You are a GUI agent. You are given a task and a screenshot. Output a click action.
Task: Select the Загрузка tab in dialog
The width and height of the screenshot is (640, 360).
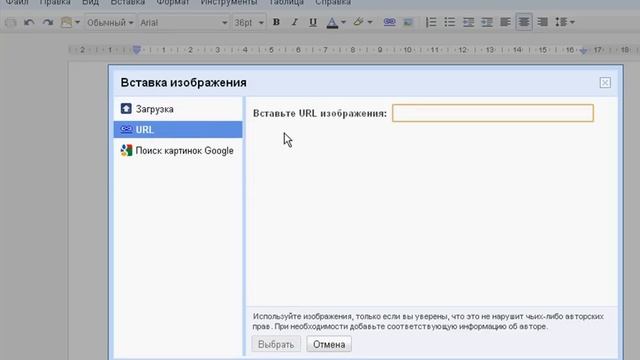178,109
